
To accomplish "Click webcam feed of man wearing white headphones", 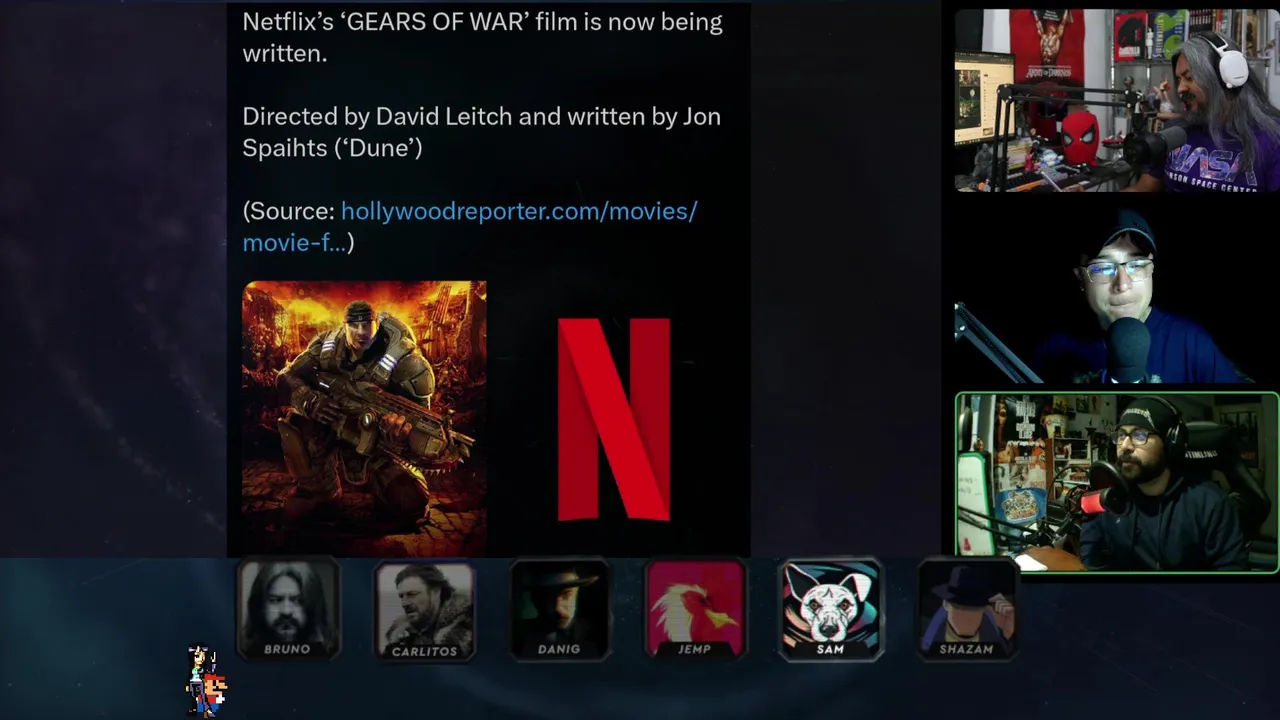I will [x=1117, y=100].
